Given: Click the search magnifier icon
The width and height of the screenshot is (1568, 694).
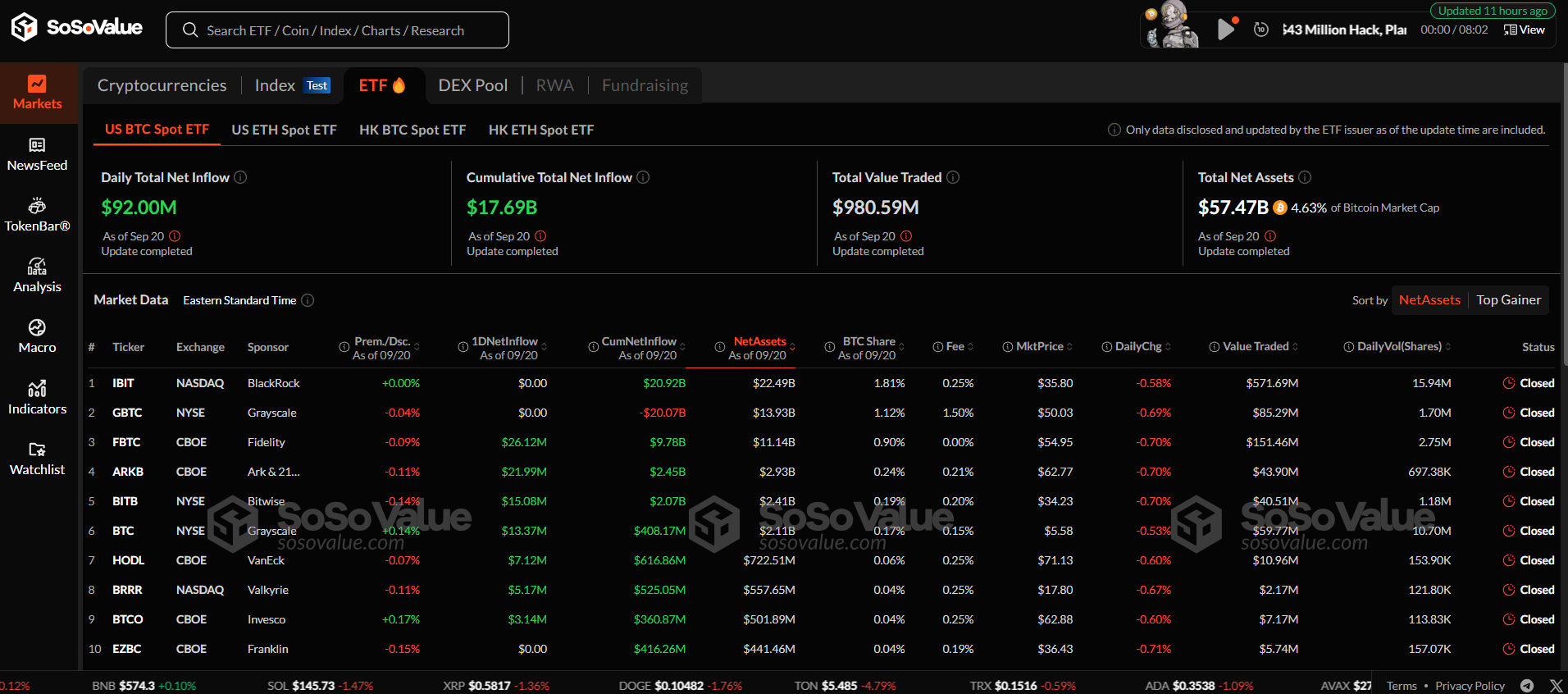Looking at the screenshot, I should [x=190, y=30].
